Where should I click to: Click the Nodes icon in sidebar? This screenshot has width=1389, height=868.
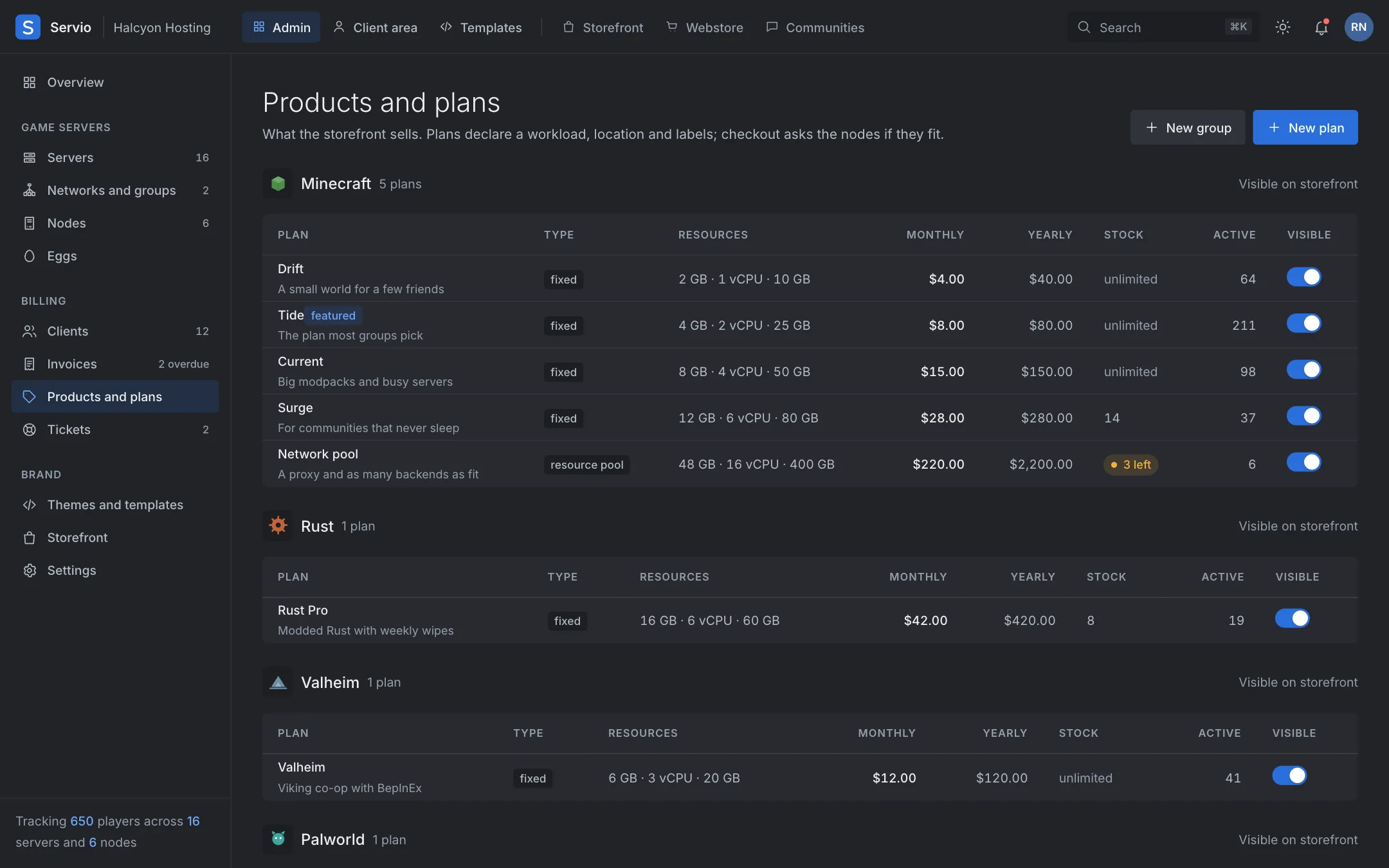(29, 223)
